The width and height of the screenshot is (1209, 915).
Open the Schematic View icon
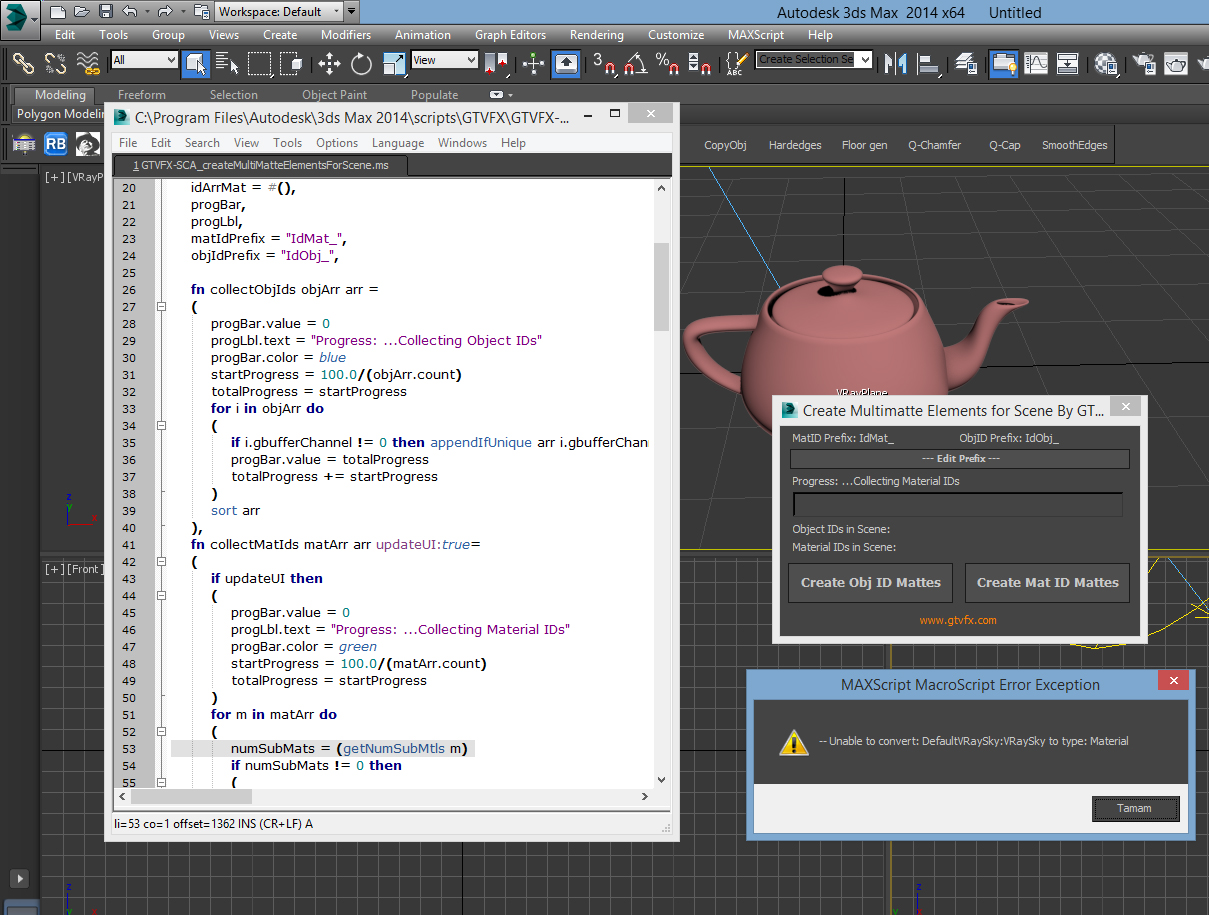pyautogui.click(x=1068, y=64)
